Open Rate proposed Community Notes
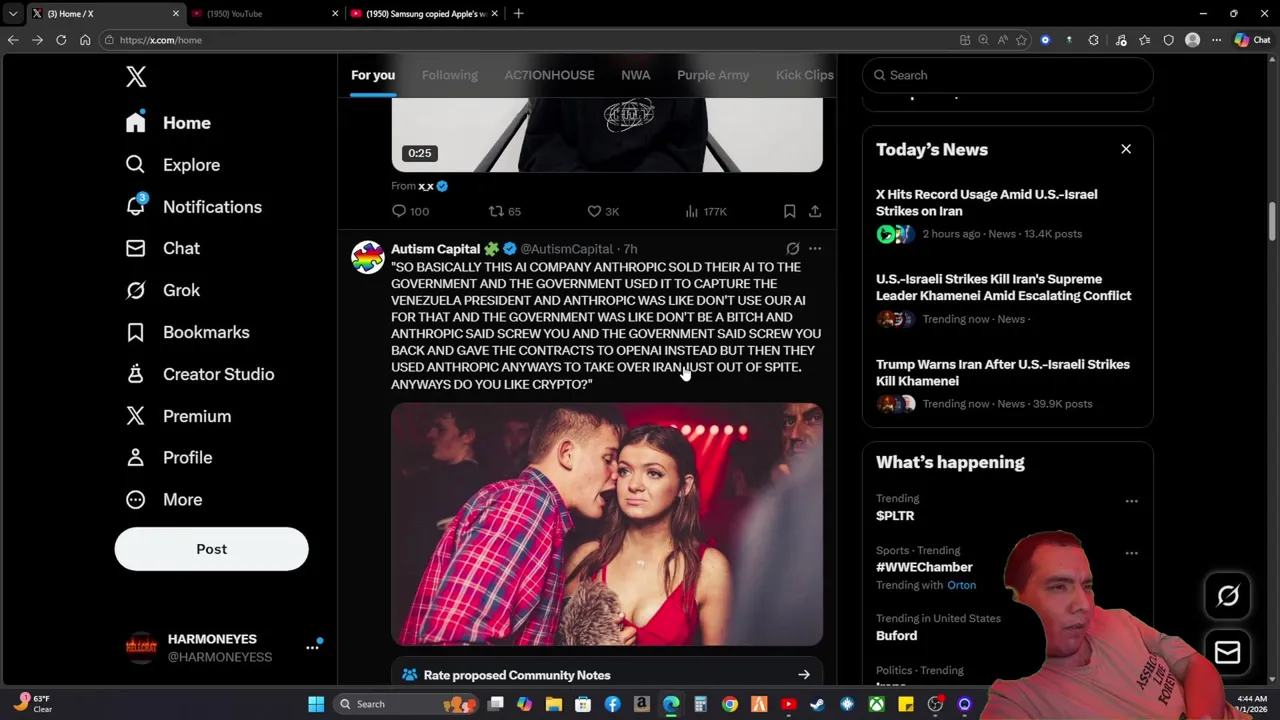This screenshot has width=1280, height=720. tap(607, 675)
